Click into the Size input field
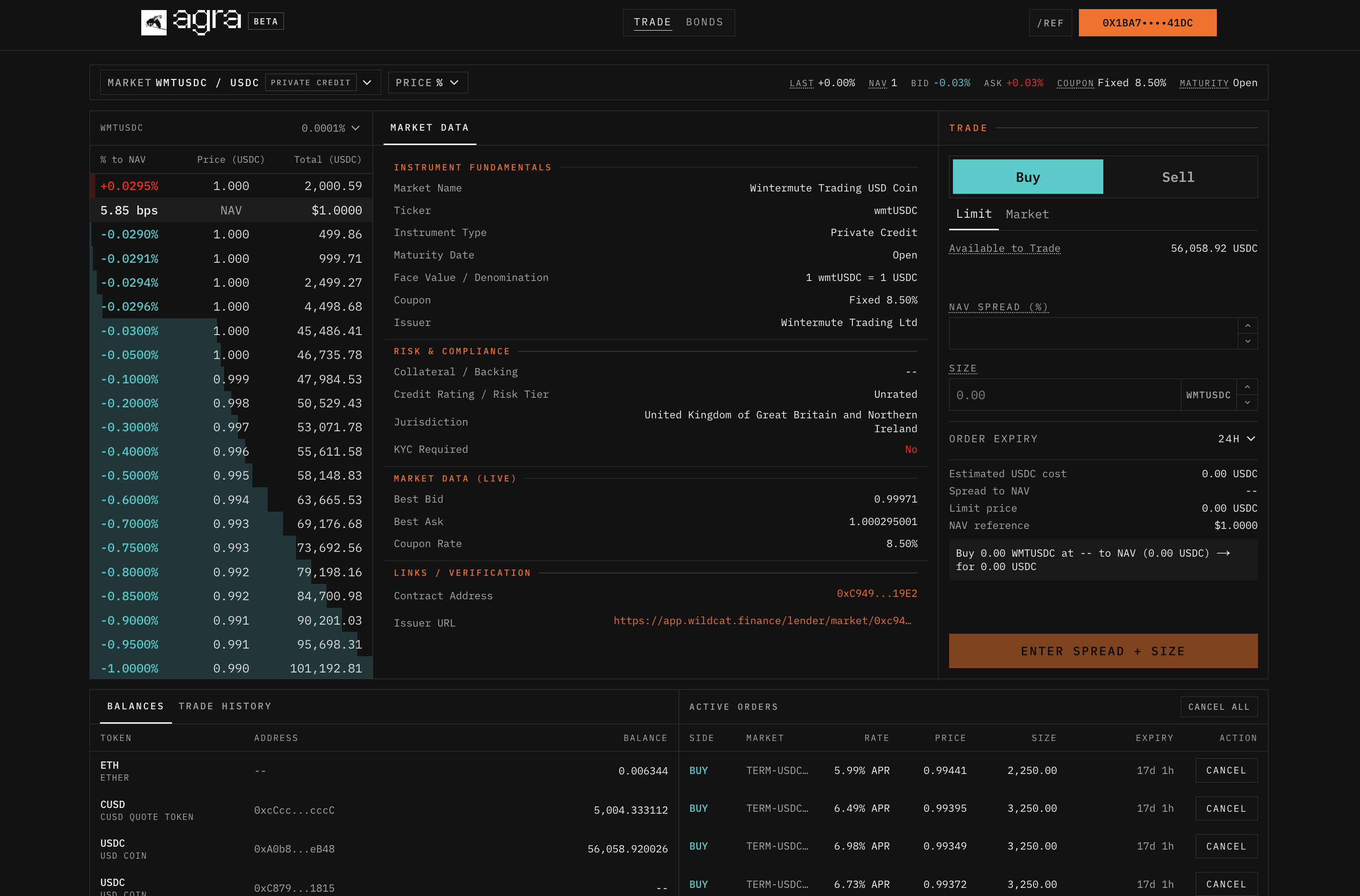 [x=1065, y=395]
